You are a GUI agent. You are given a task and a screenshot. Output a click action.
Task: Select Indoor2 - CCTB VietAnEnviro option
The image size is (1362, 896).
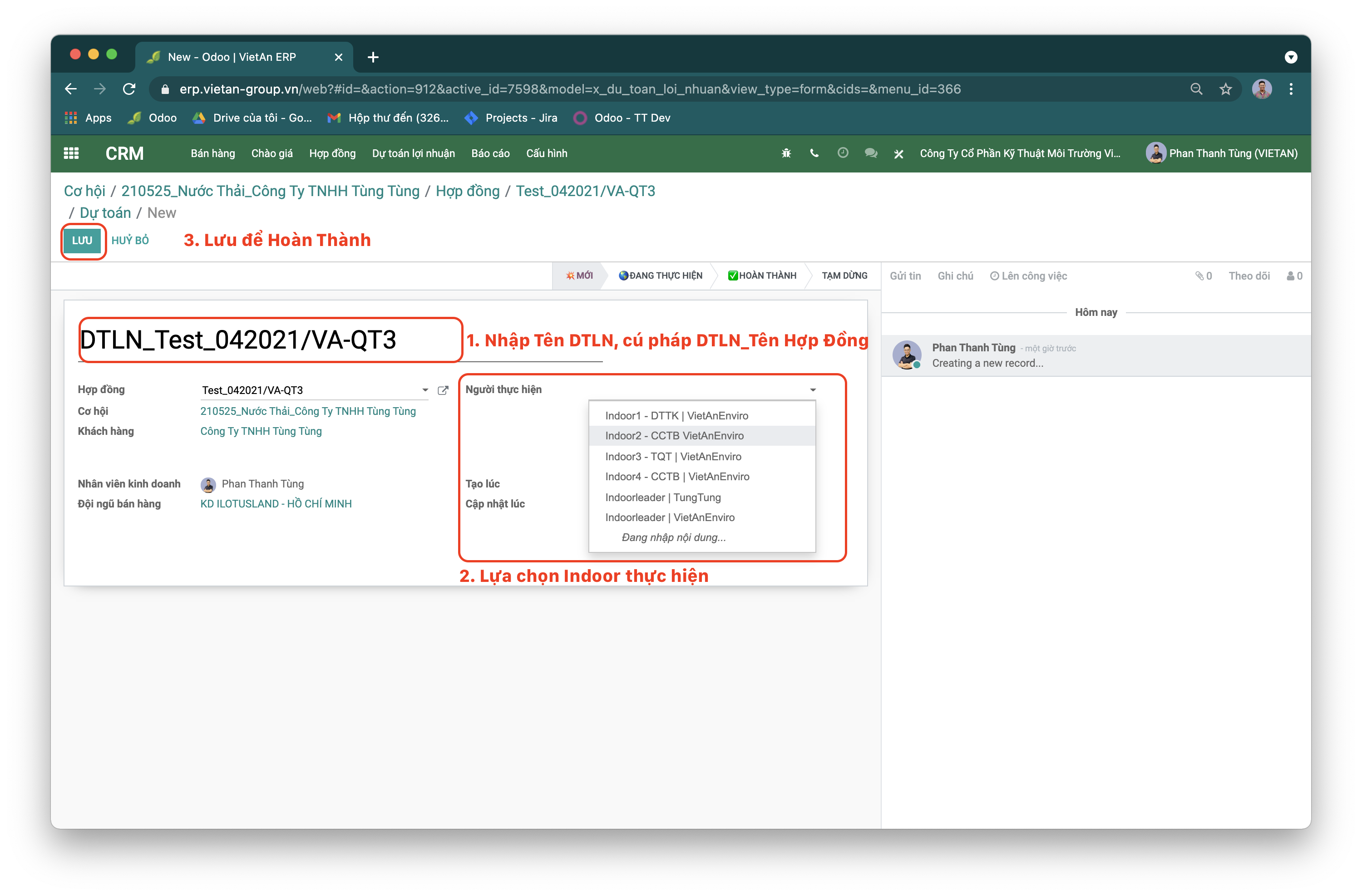[x=674, y=436]
